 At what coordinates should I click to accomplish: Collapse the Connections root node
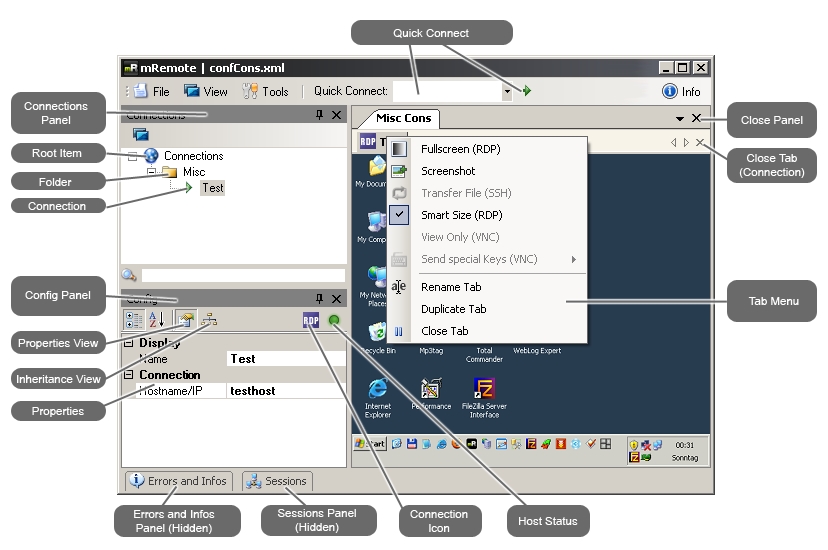coord(133,156)
